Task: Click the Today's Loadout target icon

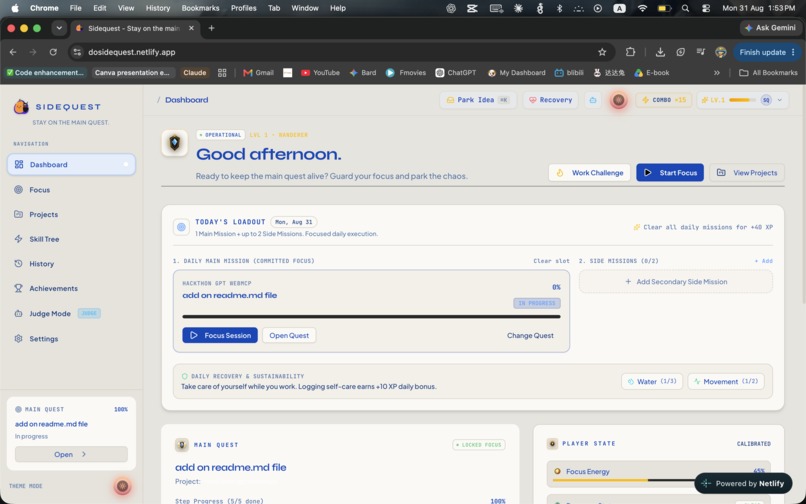Action: pyautogui.click(x=181, y=227)
